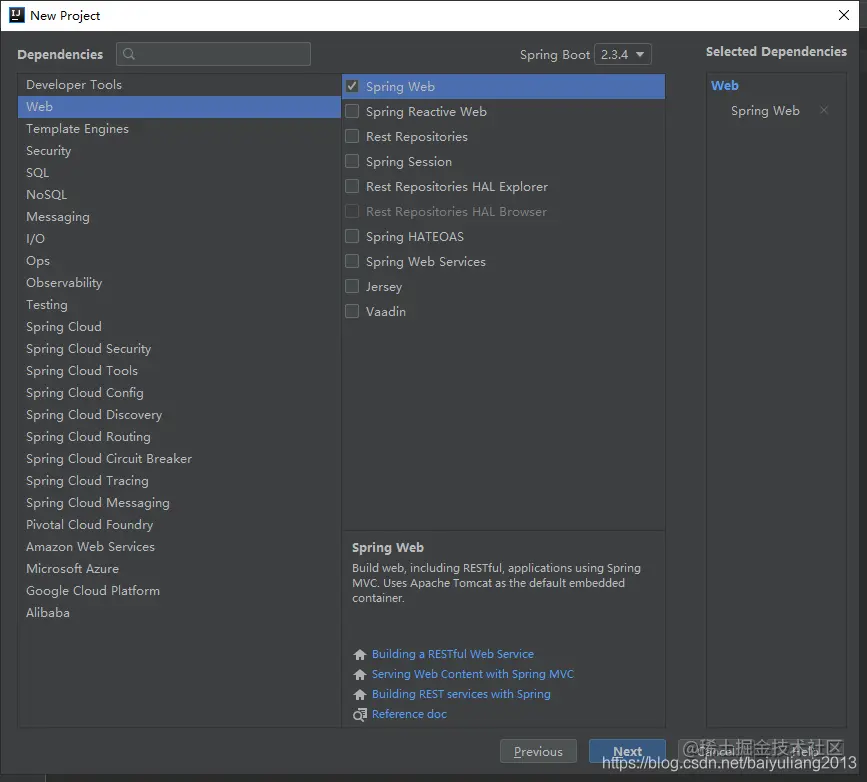Click the search magnifier icon
This screenshot has height=782, width=867.
tap(129, 54)
